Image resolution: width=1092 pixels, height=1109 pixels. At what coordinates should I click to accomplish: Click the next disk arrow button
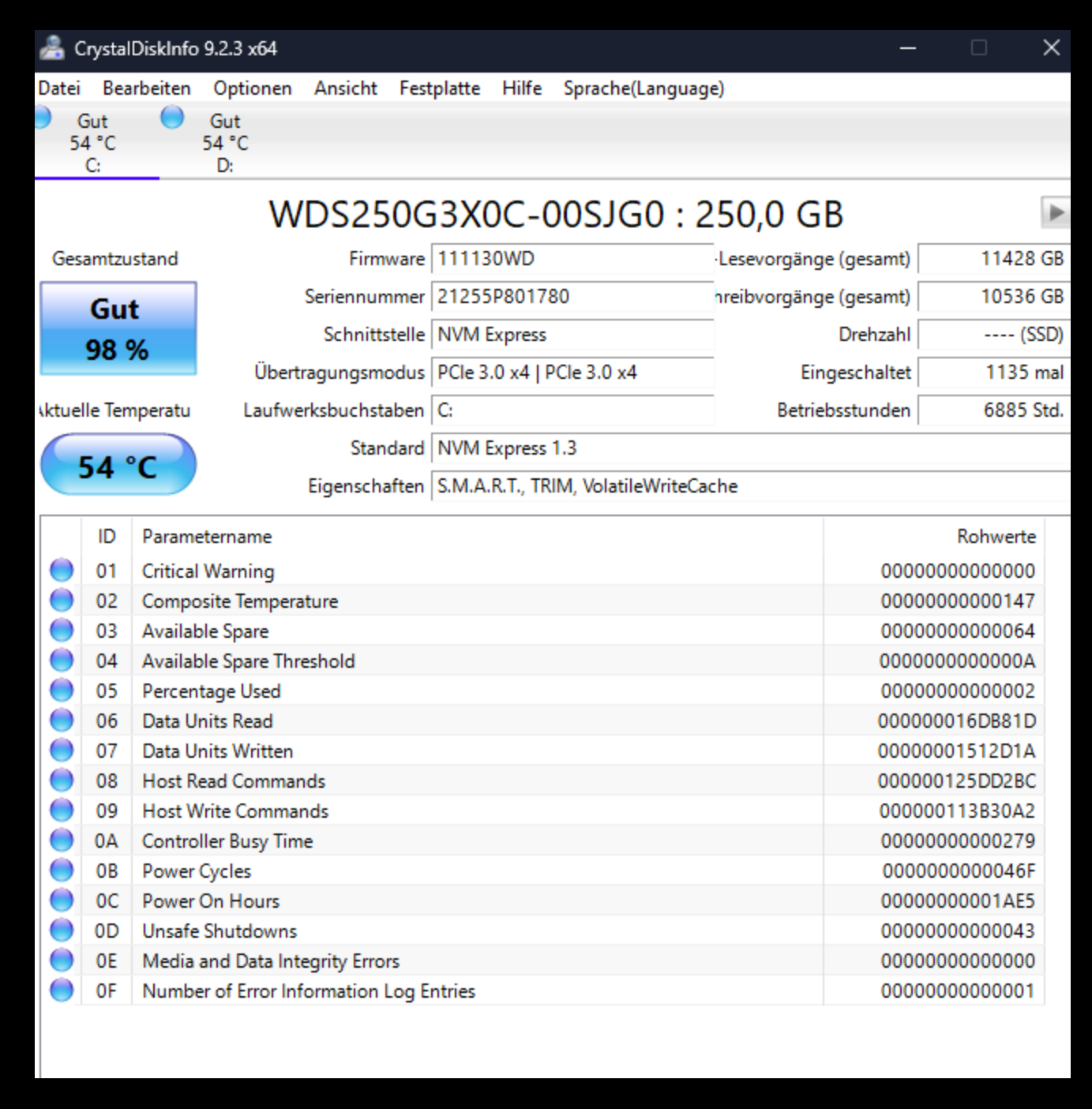click(x=1056, y=212)
